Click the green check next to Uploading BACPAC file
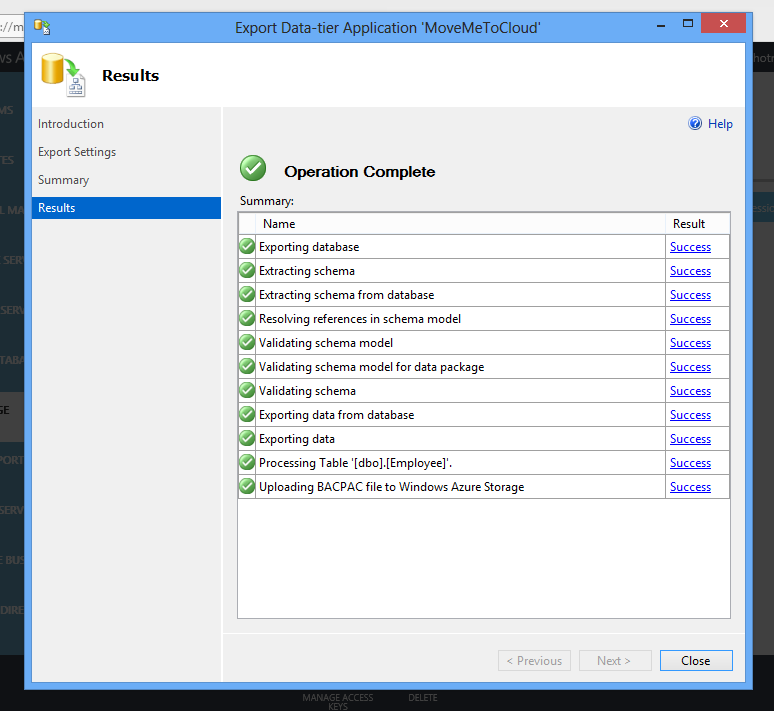 point(247,487)
